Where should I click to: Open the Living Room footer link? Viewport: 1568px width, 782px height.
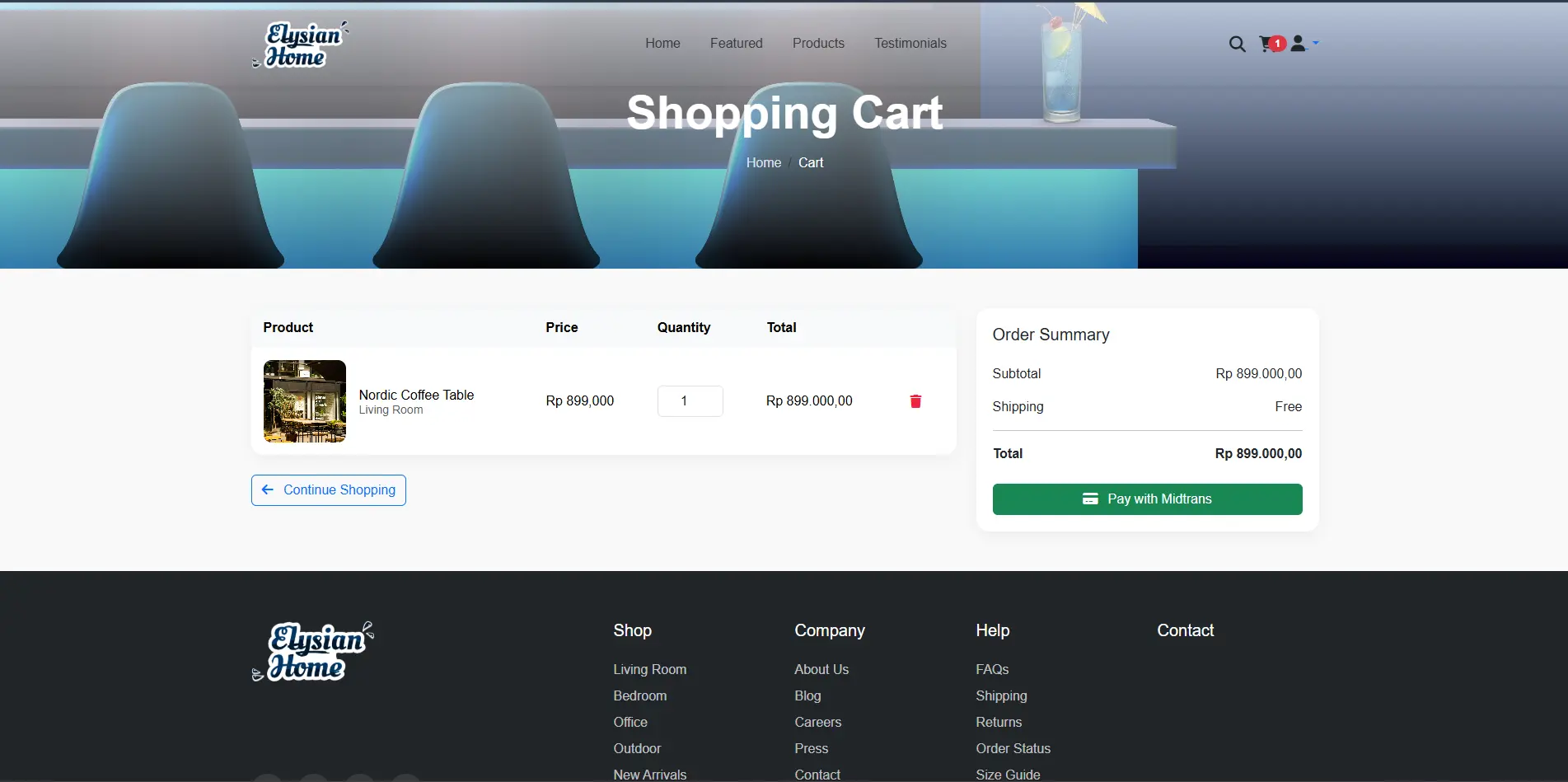[649, 670]
